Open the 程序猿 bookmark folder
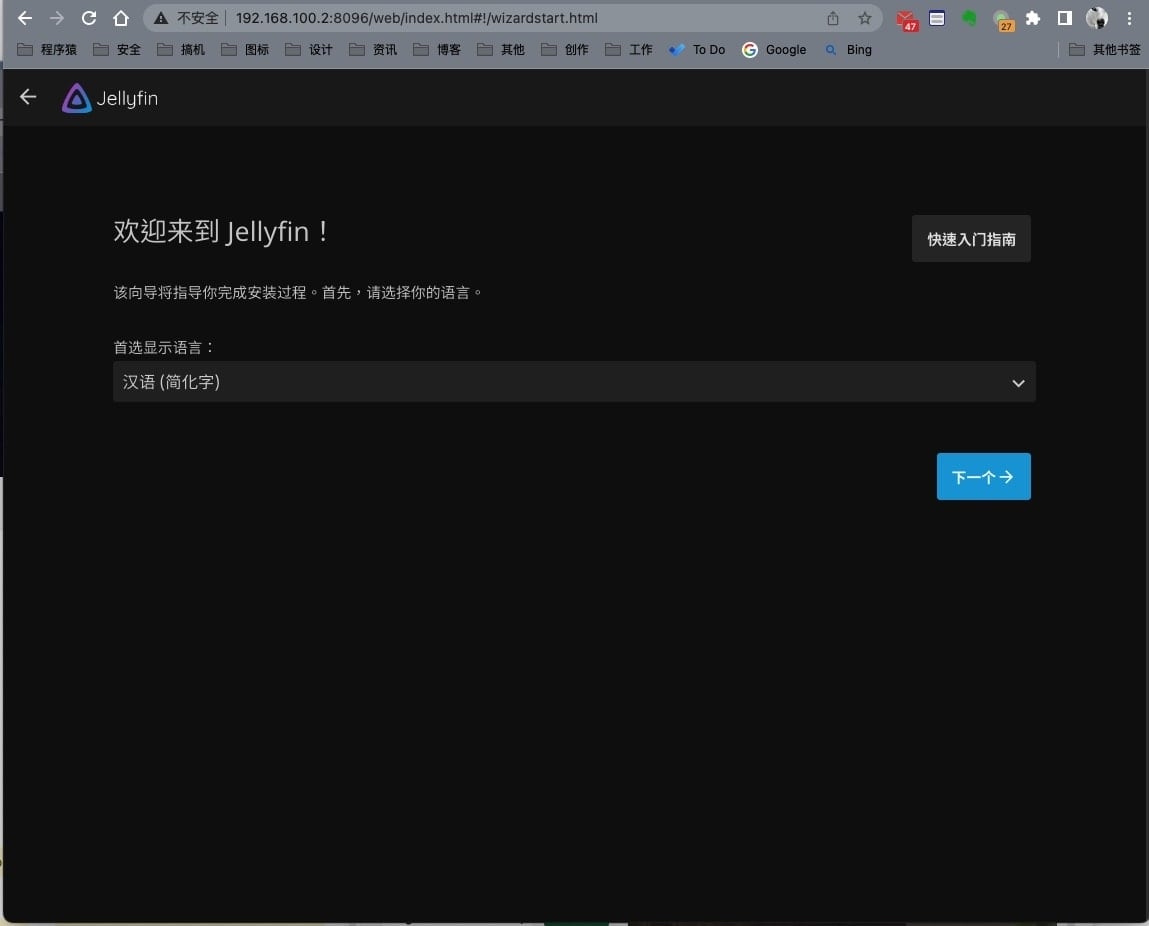This screenshot has height=926, width=1149. click(x=47, y=50)
